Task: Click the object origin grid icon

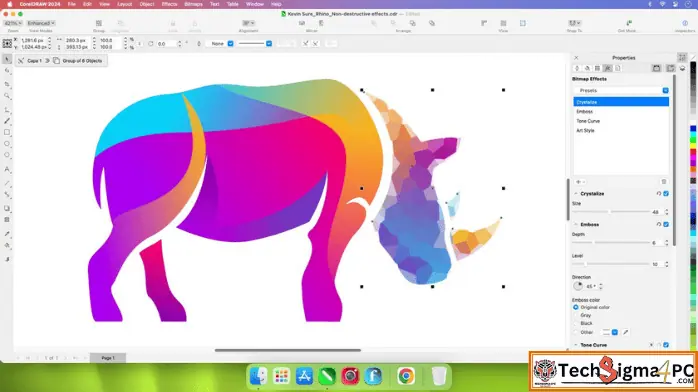Action: [7, 43]
